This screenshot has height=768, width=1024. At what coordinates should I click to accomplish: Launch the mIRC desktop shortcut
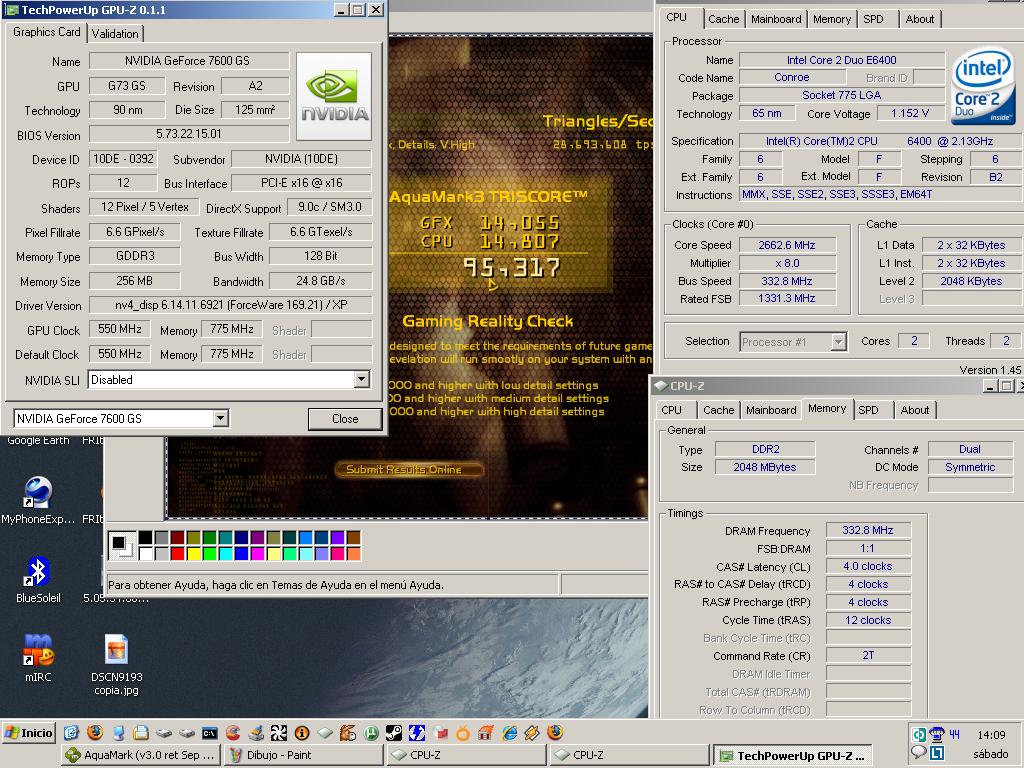38,658
